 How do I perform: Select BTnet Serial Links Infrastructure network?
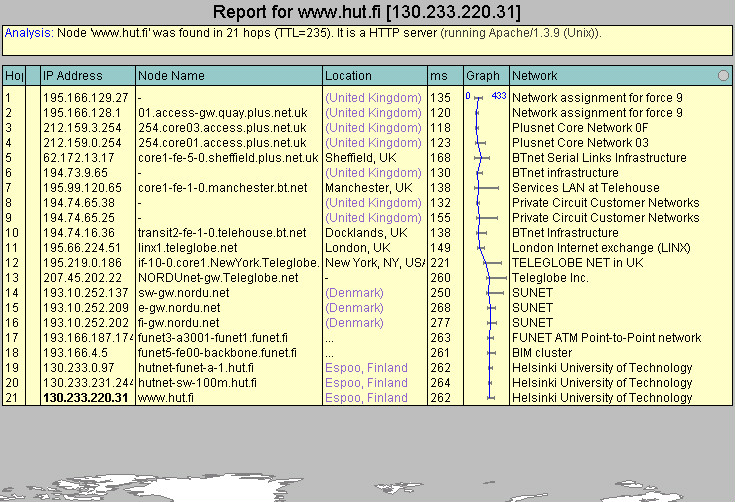(599, 157)
